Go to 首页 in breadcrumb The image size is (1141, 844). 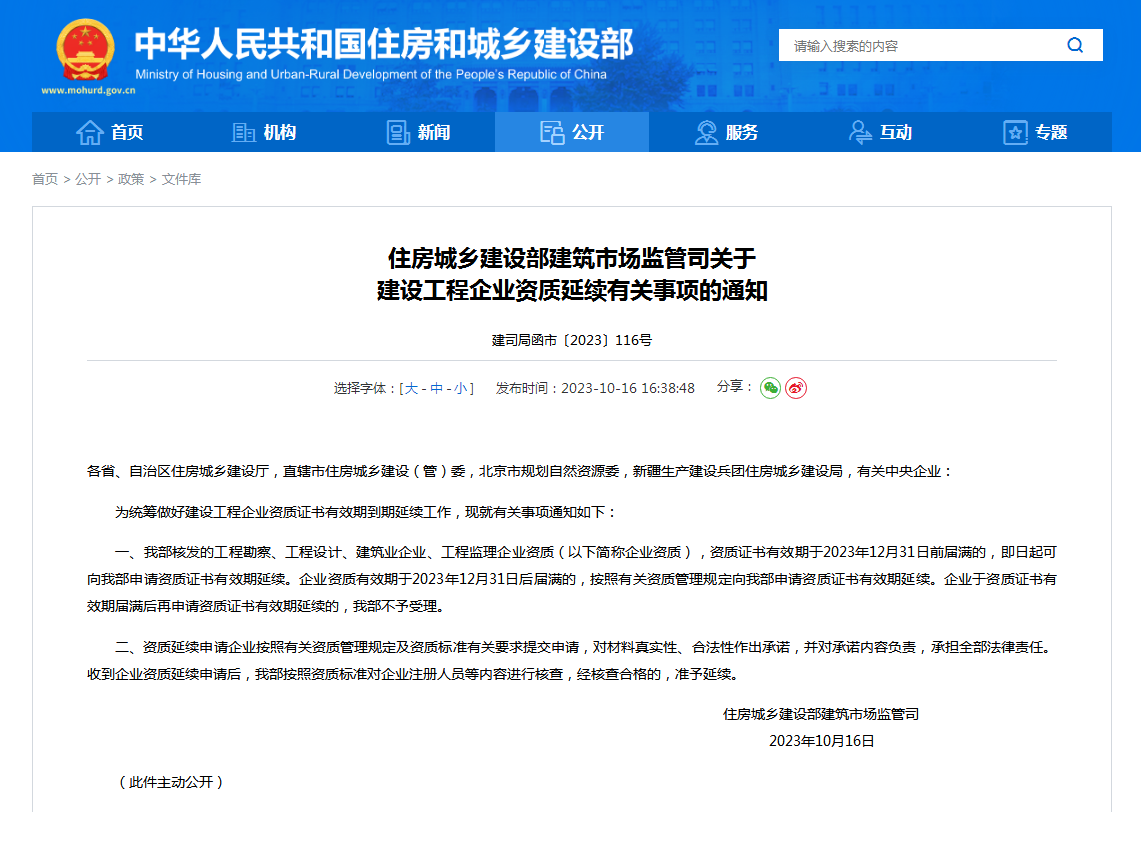[45, 179]
